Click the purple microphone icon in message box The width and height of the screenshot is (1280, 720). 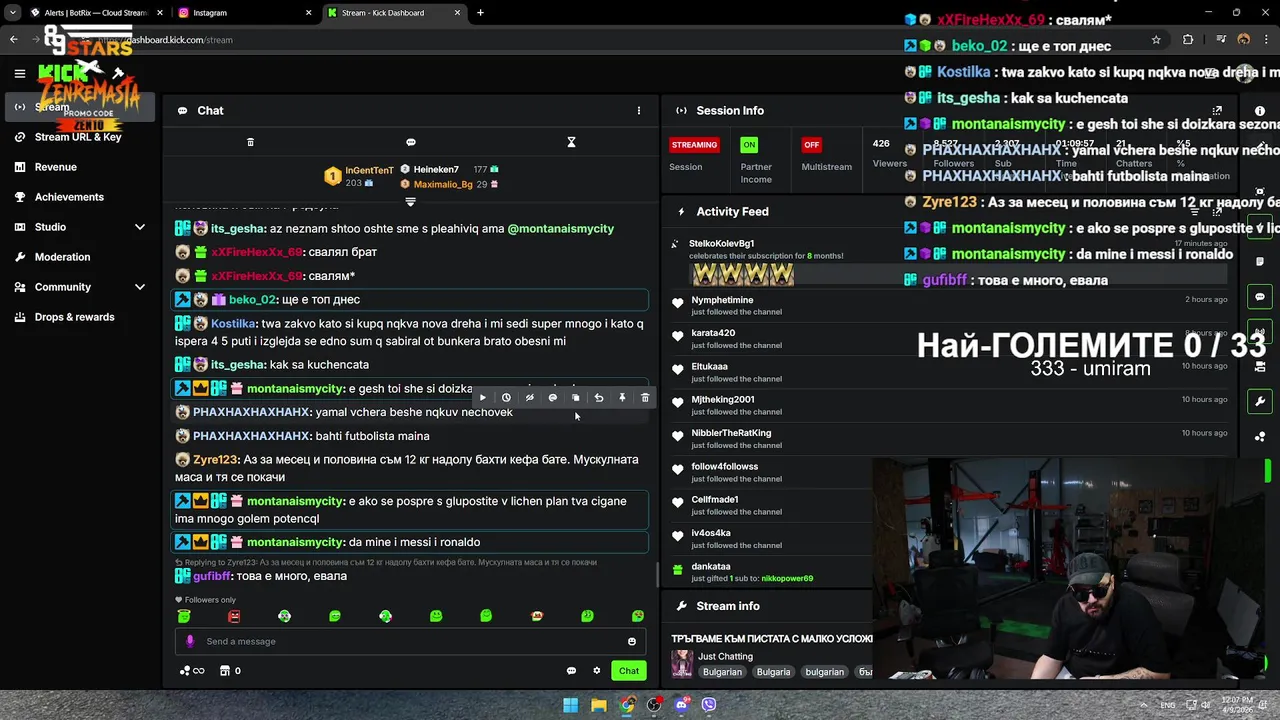[190, 642]
